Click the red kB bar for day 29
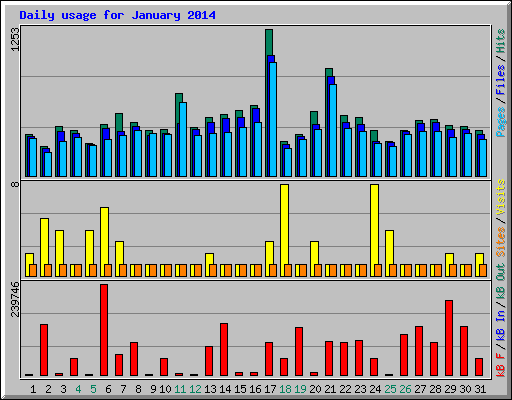 point(449,338)
